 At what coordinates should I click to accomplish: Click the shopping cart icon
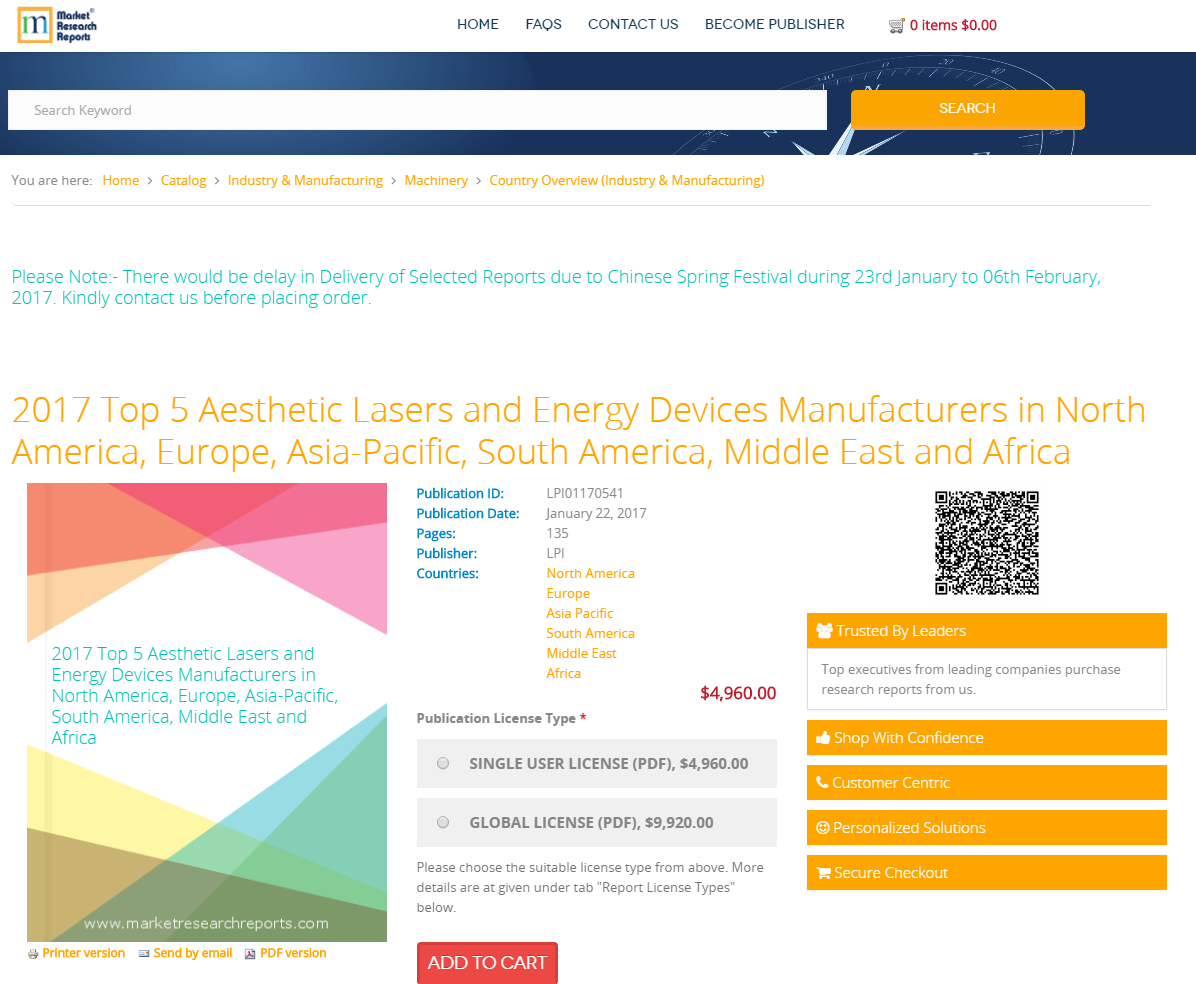(896, 26)
